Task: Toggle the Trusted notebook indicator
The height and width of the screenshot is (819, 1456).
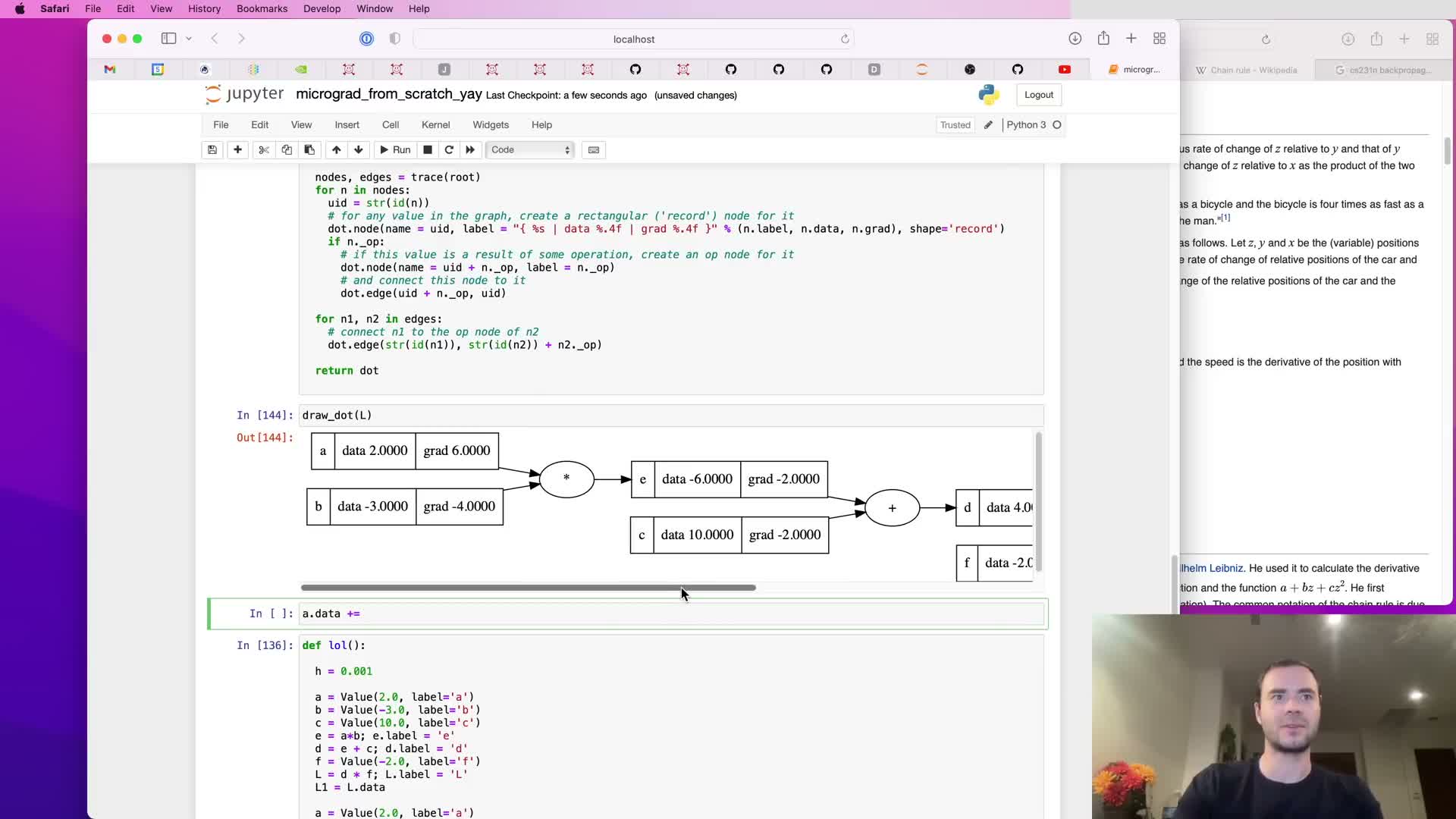Action: pos(955,125)
